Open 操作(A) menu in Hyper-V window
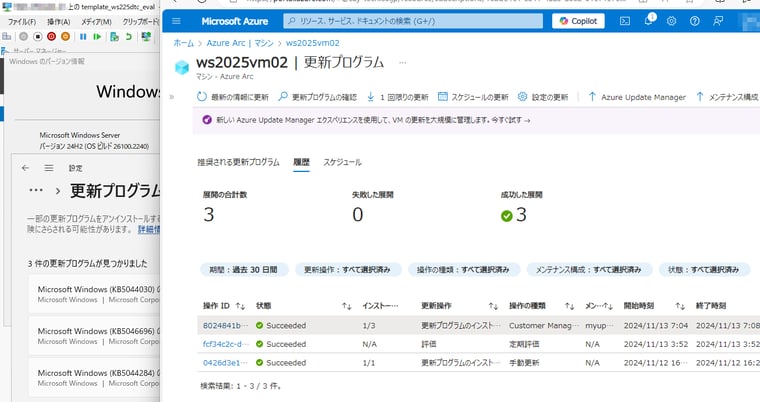The width and height of the screenshot is (760, 402). pos(59,22)
